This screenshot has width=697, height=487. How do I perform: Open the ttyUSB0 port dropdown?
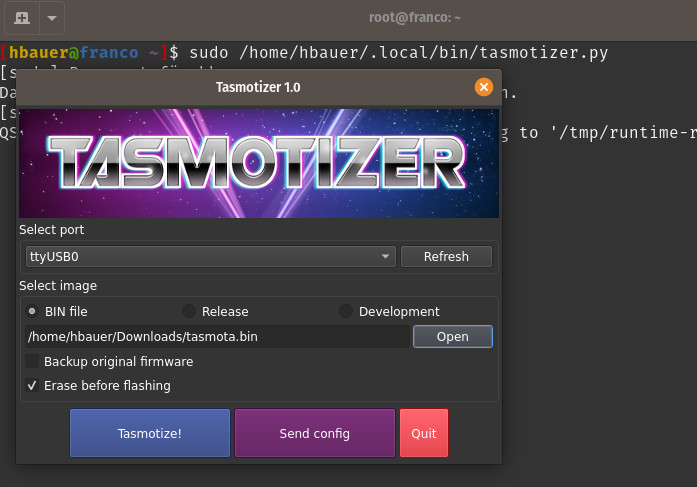(x=211, y=256)
